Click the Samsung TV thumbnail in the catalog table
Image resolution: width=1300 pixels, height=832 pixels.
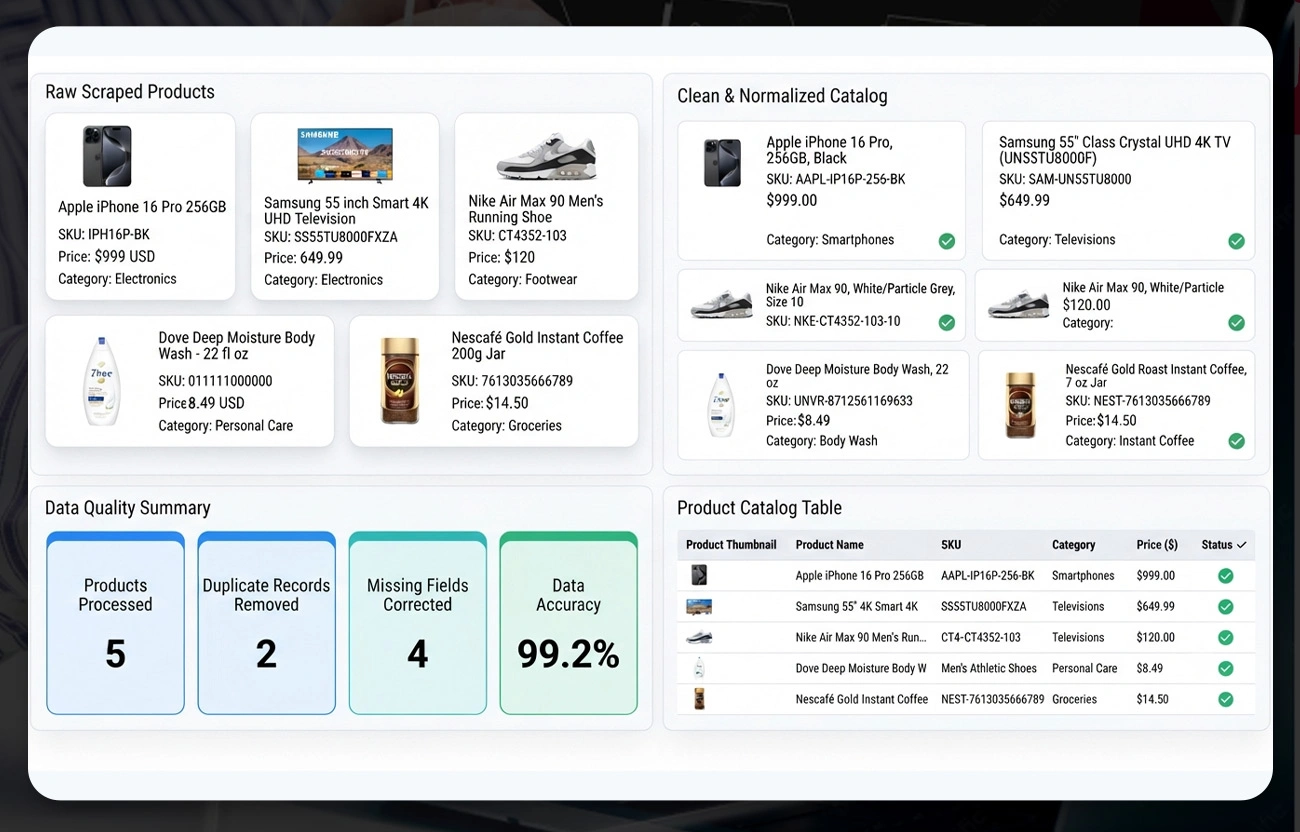[x=699, y=606]
